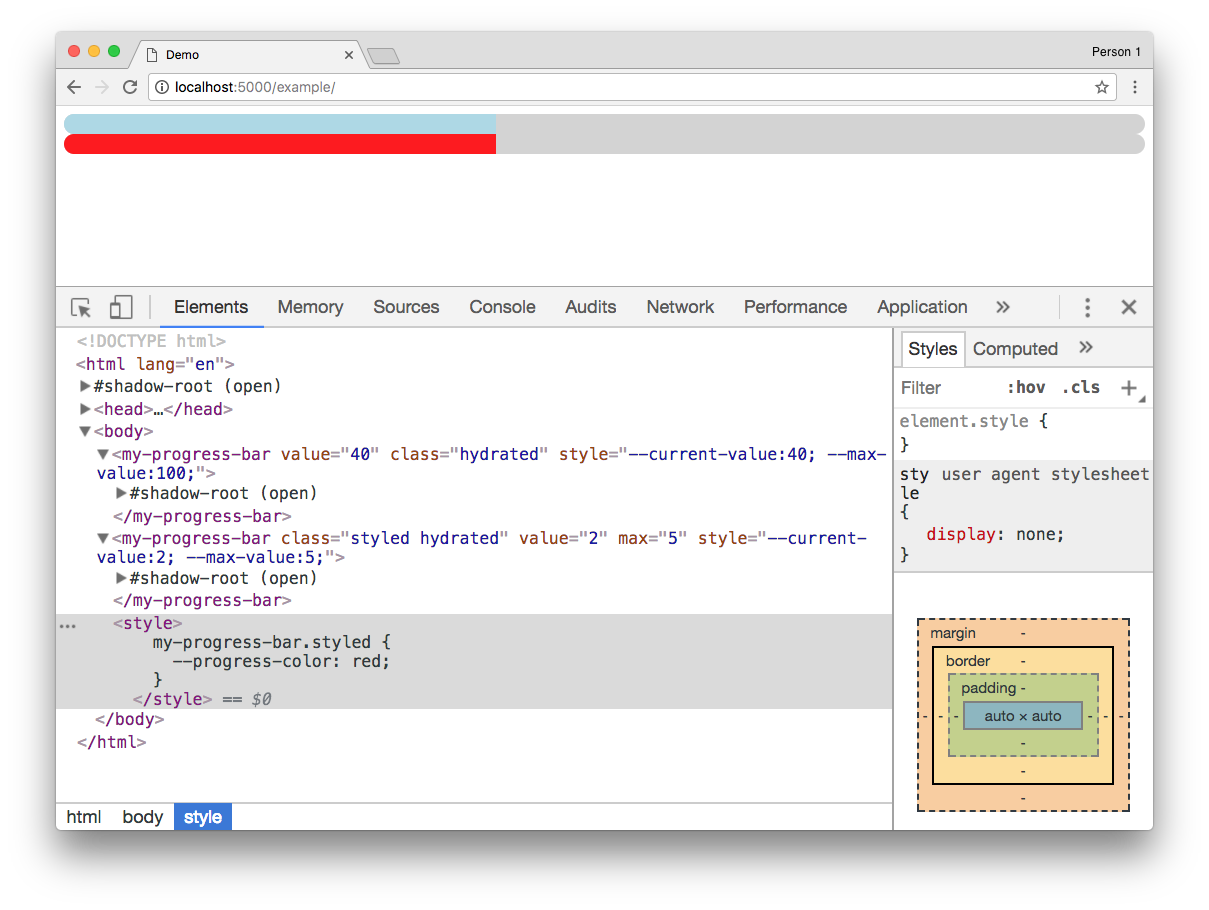Open the Person 1 profile
The height and width of the screenshot is (910, 1209).
click(x=1116, y=51)
